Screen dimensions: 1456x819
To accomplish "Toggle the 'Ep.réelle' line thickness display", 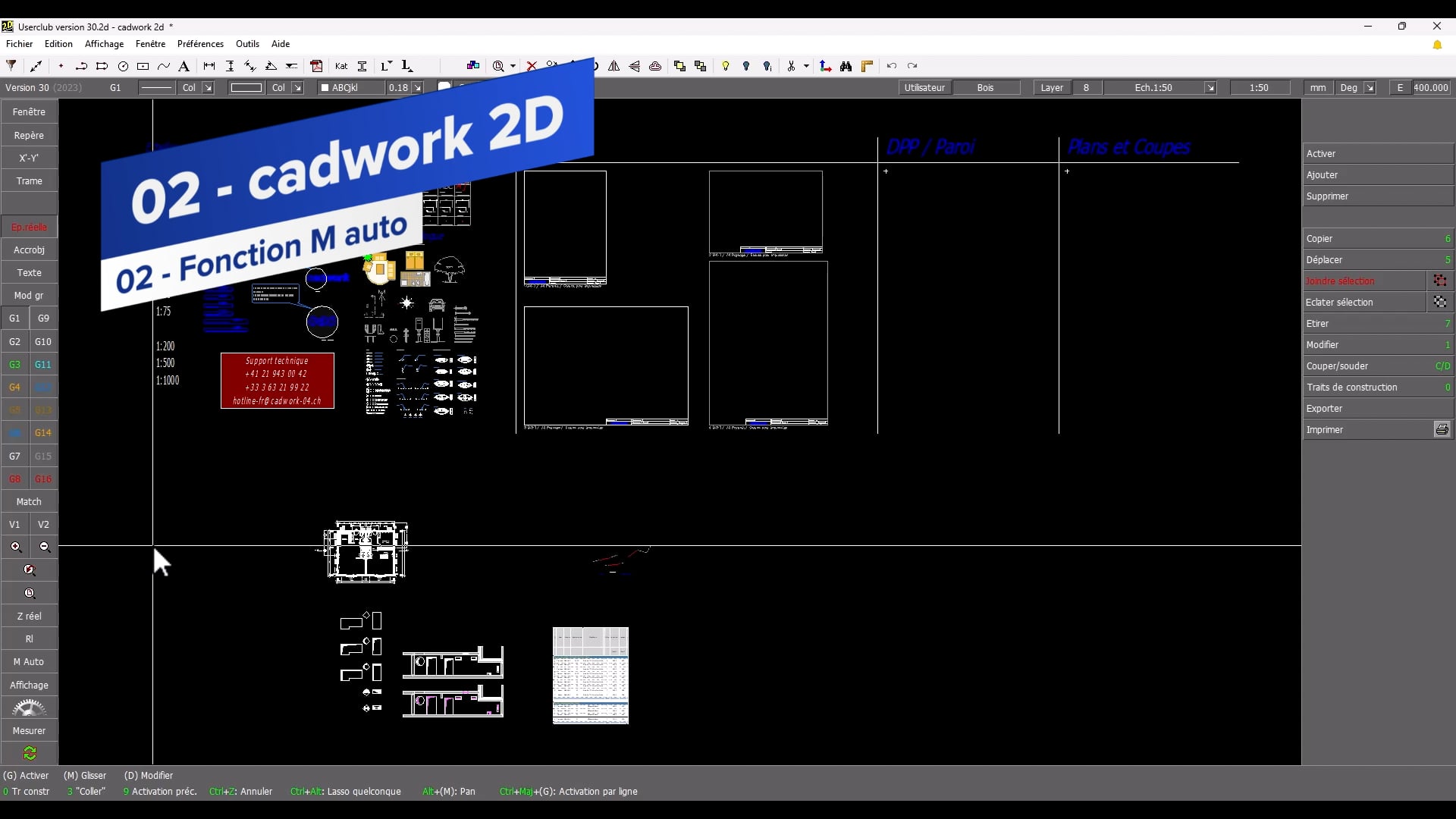I will pos(29,227).
